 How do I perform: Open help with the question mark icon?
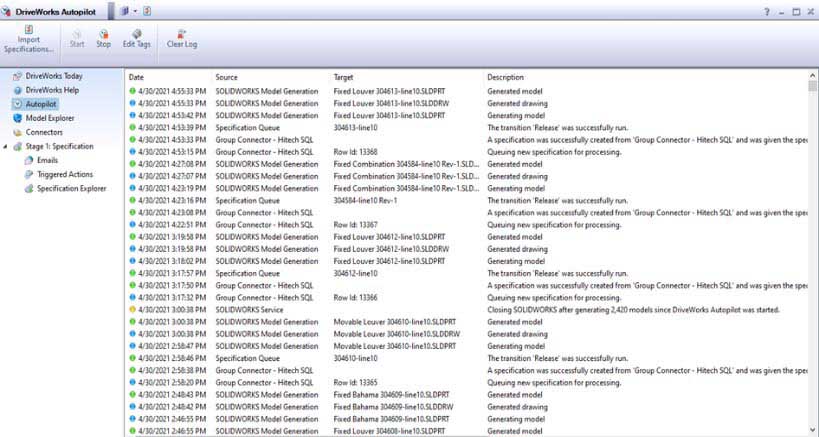coord(767,12)
